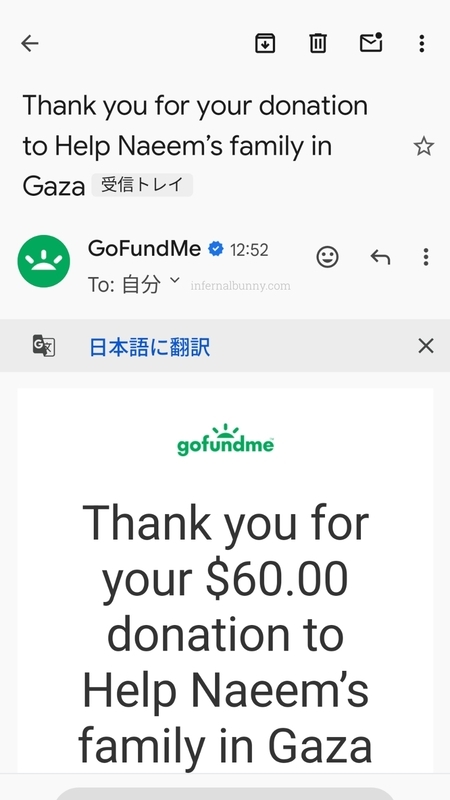Tap the Google Translate icon
Image resolution: width=450 pixels, height=800 pixels.
coord(44,346)
